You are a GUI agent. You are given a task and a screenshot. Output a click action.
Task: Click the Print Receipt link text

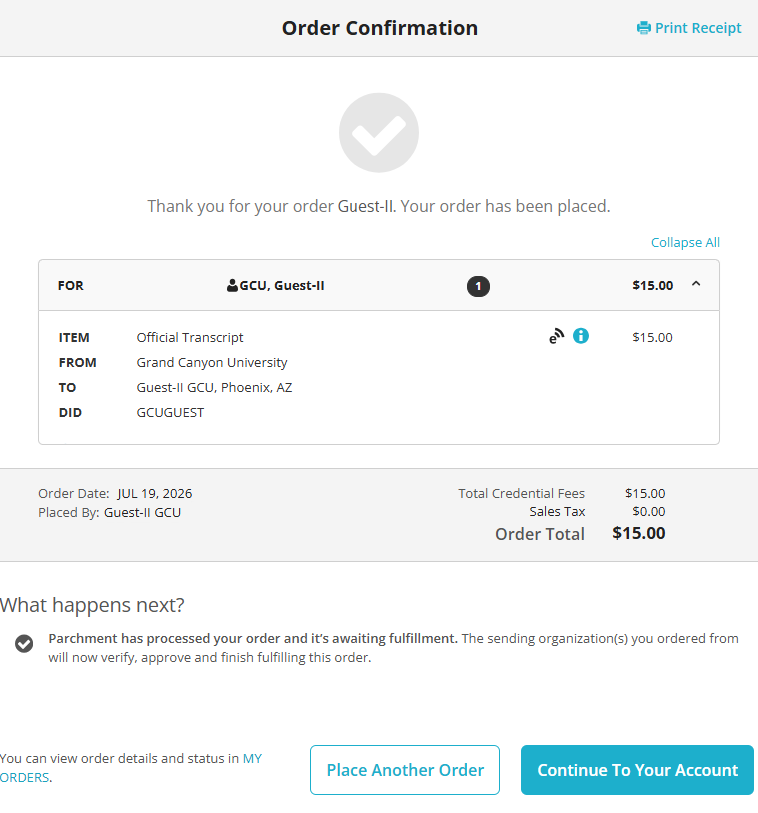click(x=698, y=28)
